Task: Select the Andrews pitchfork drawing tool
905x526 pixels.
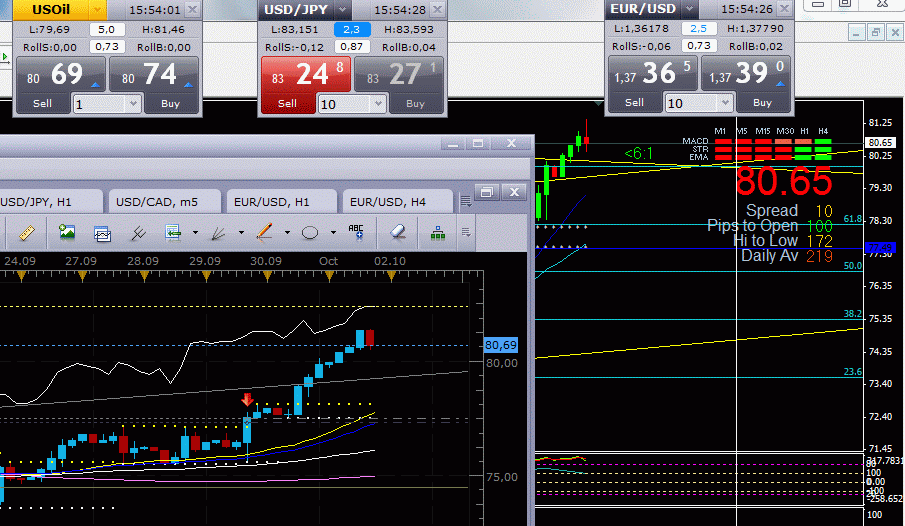Action: click(x=139, y=233)
